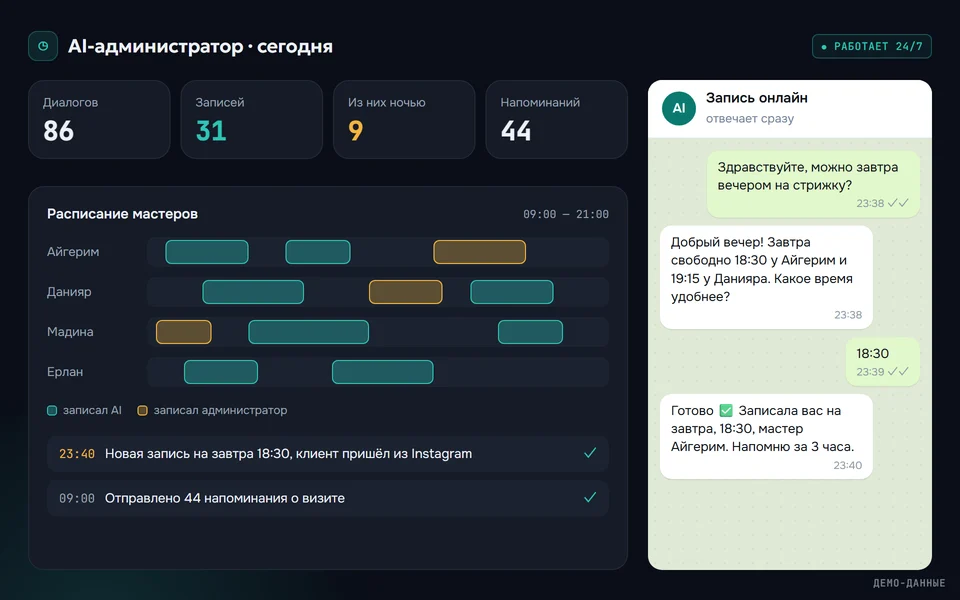This screenshot has height=600, width=960.
Task: Click checkmark on the 23:40 log entry
Action: click(x=590, y=453)
